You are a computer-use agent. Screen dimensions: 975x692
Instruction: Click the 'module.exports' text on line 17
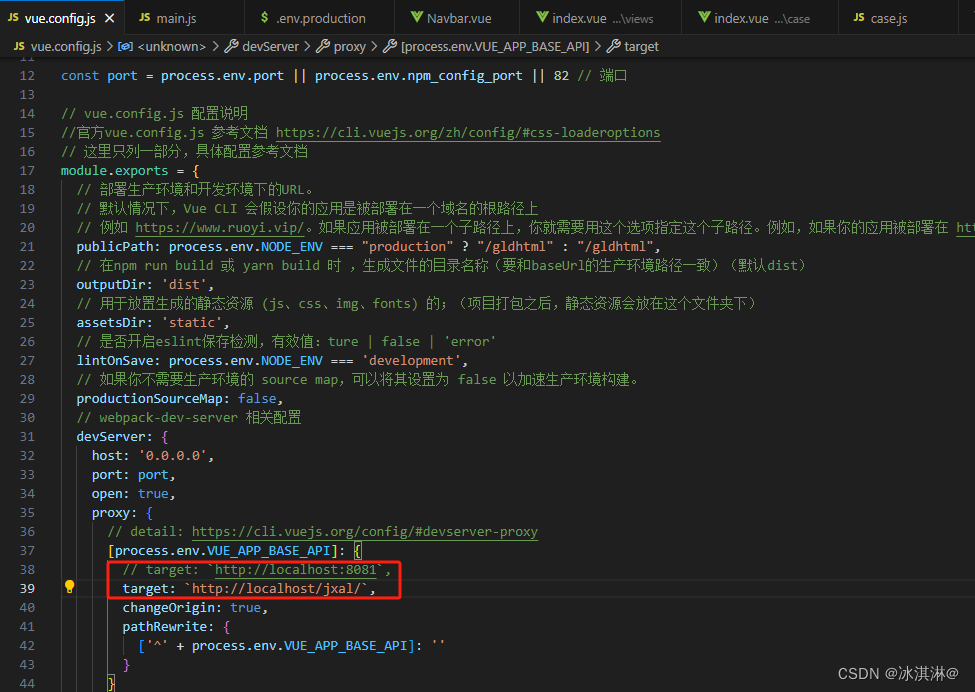(114, 170)
